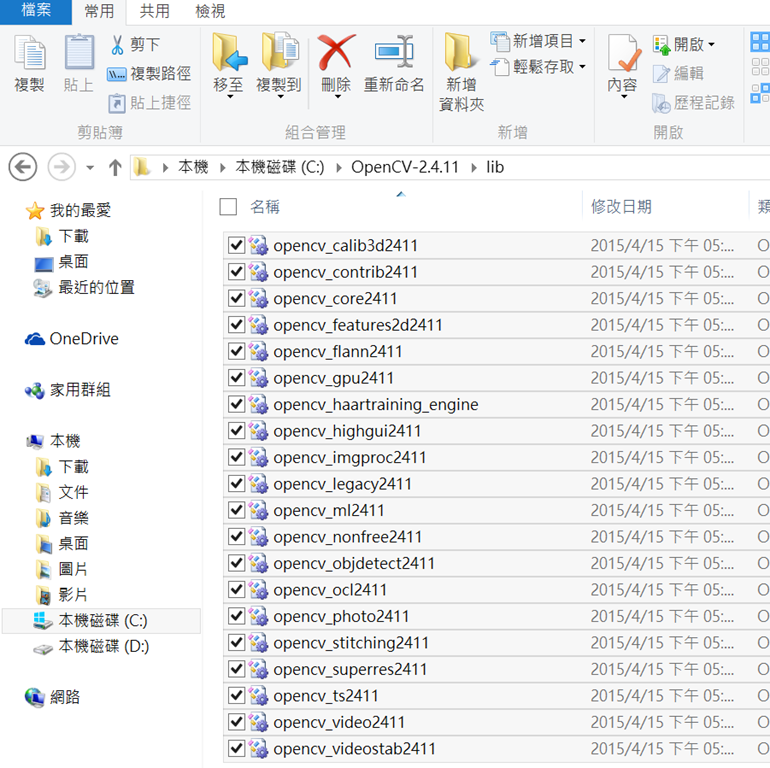Image resolution: width=770 pixels, height=768 pixels.
Task: Click the Move to (移至) folder icon
Action: point(229,53)
